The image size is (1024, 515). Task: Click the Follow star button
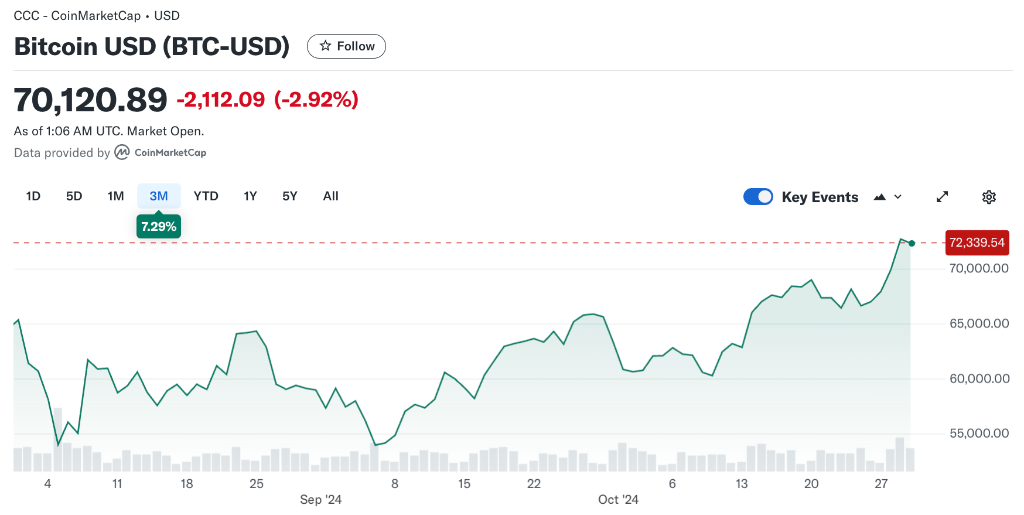pyautogui.click(x=346, y=46)
